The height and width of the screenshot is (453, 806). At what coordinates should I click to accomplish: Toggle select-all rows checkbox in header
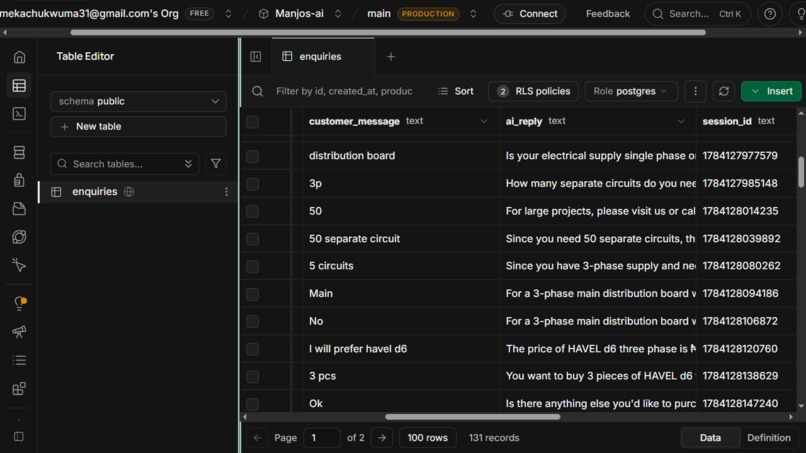252,122
